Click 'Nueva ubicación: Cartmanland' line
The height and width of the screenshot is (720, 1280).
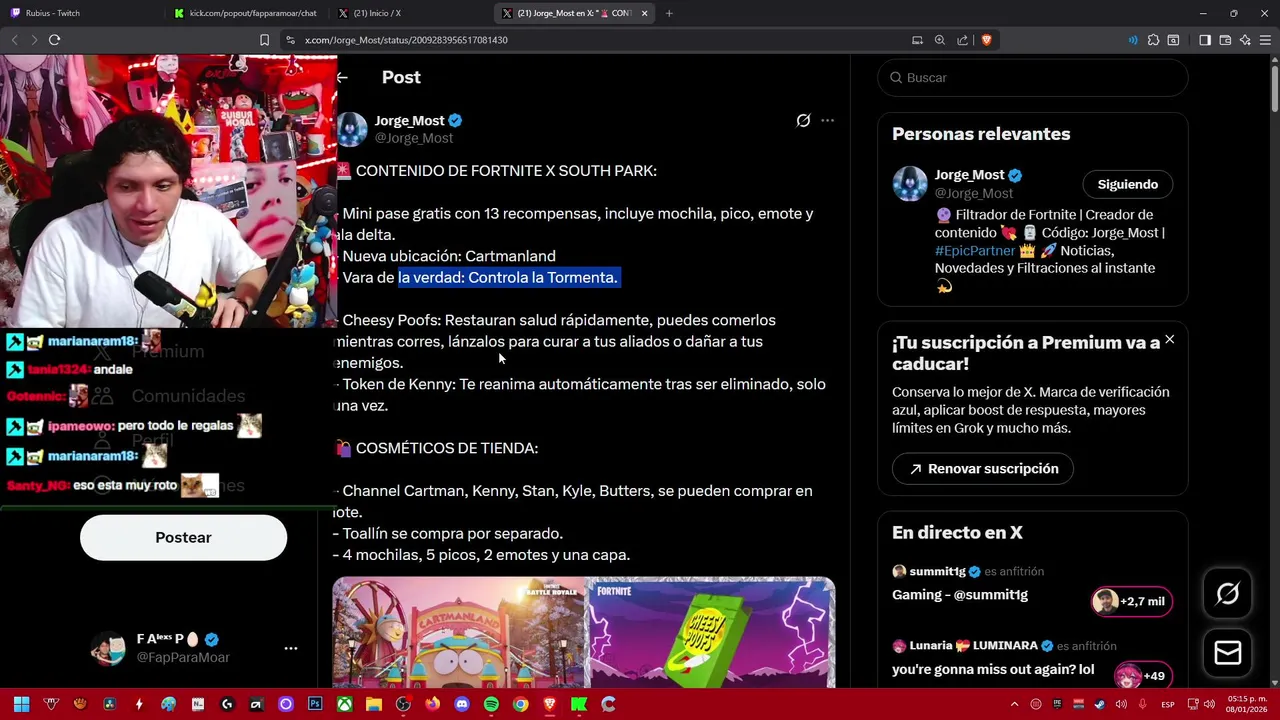[x=449, y=256]
